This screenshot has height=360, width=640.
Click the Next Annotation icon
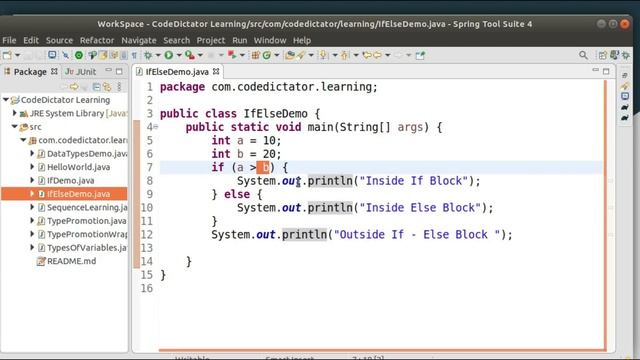click(x=323, y=55)
